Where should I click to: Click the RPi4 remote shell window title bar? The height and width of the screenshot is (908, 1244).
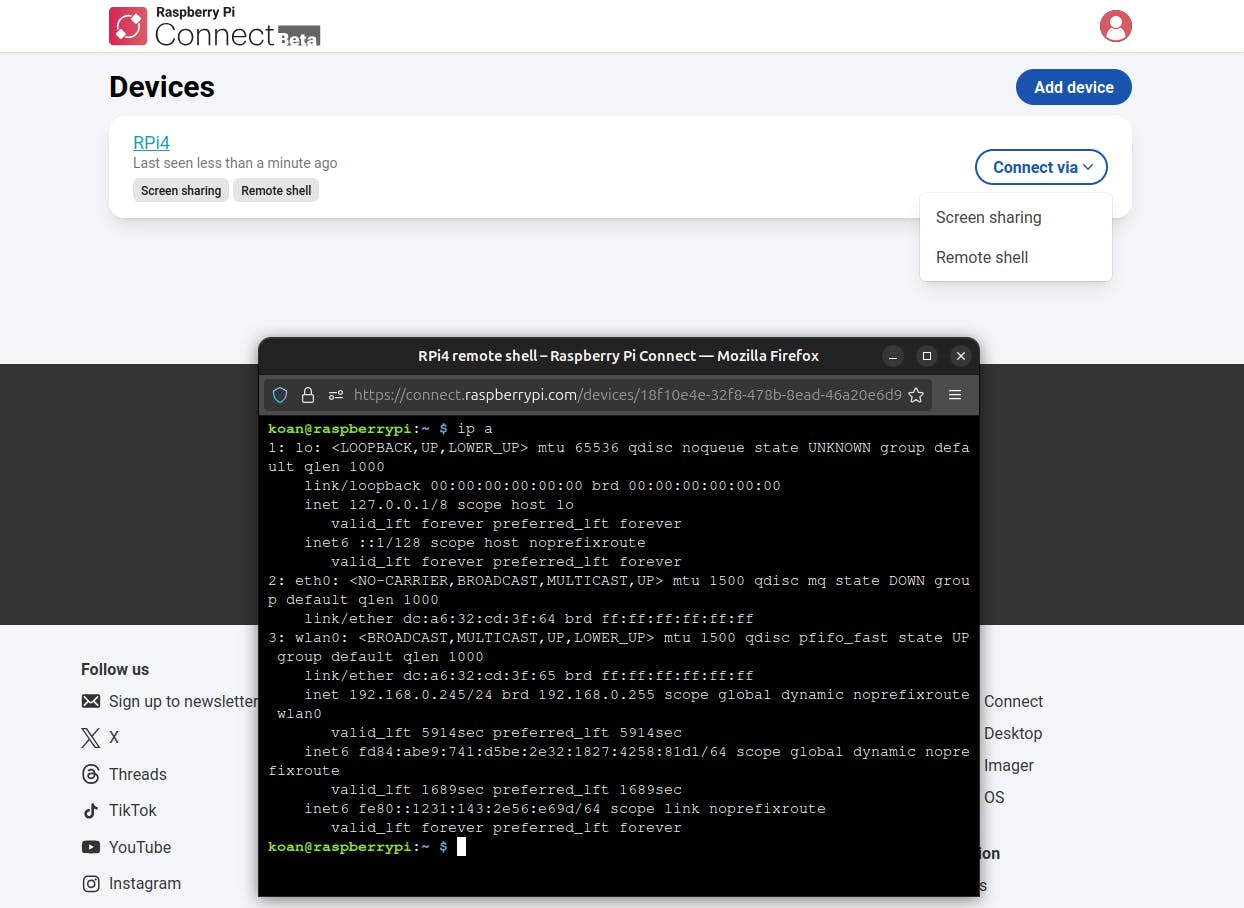[618, 356]
